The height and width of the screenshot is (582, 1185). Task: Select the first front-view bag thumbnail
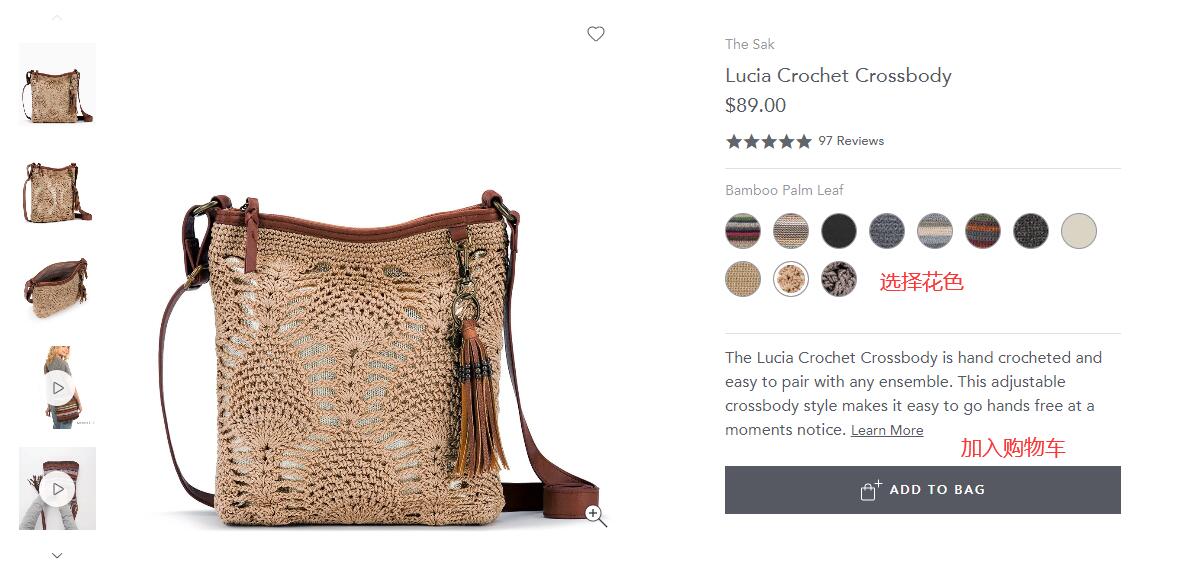57,83
